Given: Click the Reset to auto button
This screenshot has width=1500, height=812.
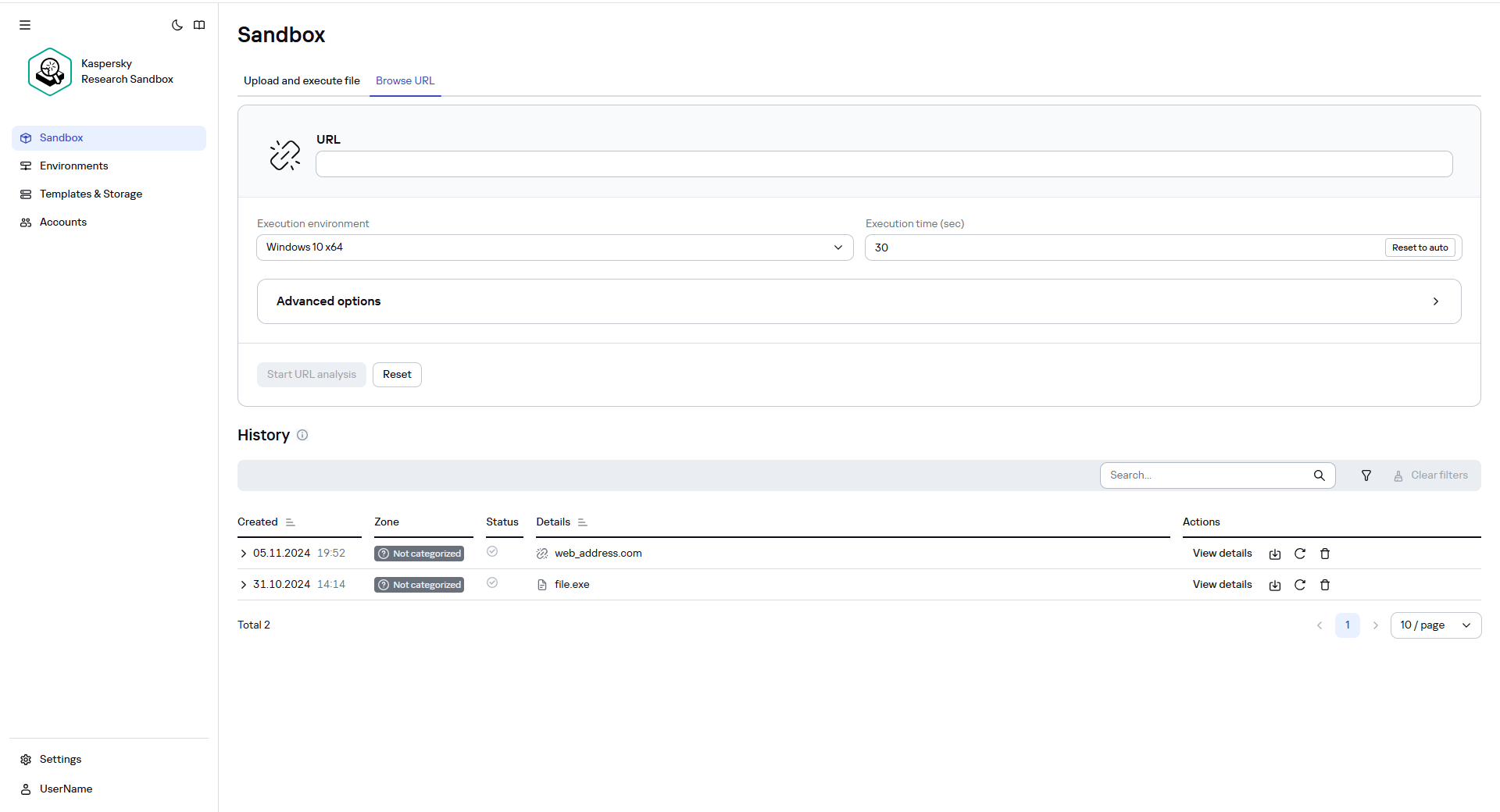Looking at the screenshot, I should (x=1420, y=247).
